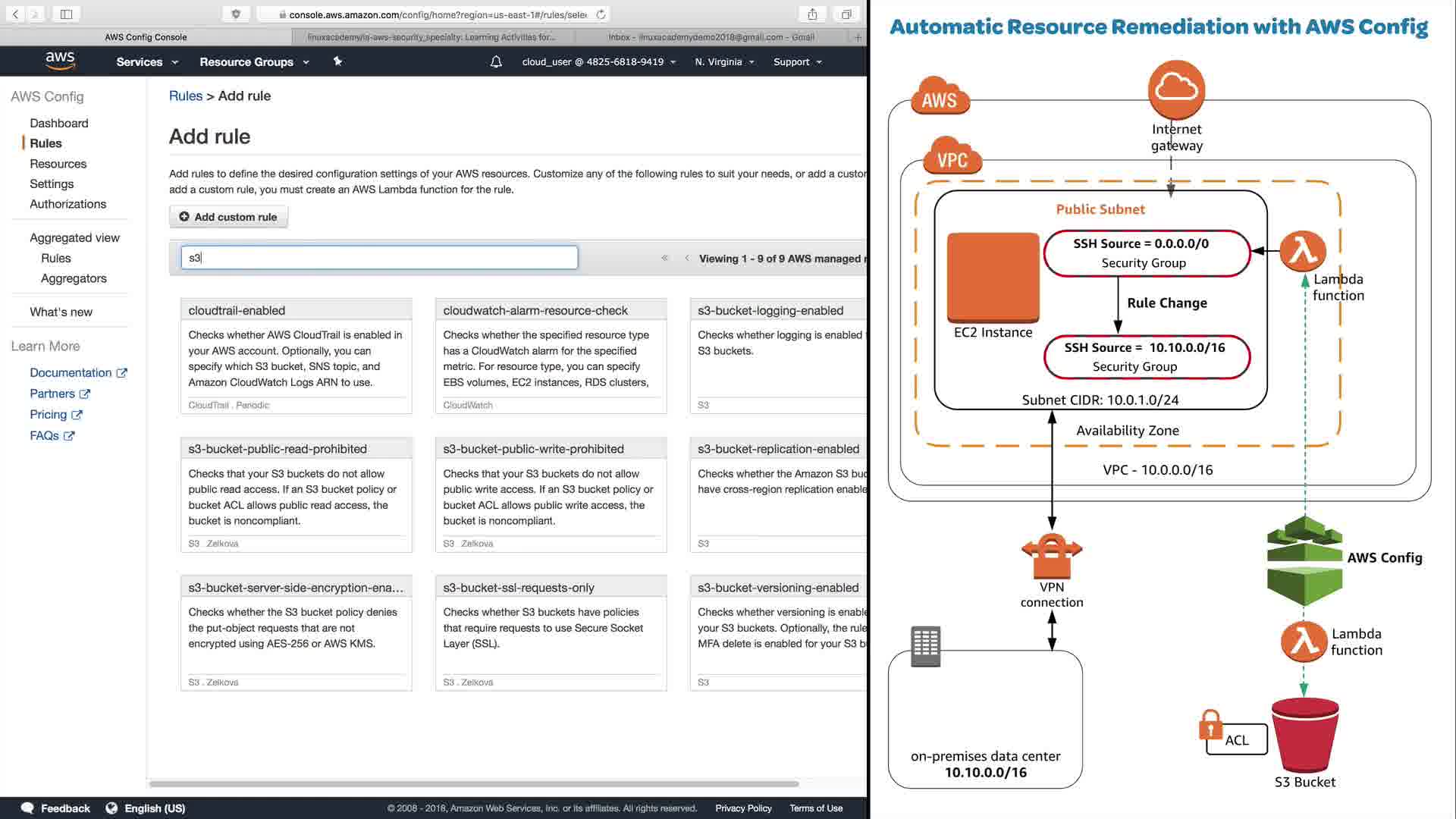Select Dashboard in AWS Config sidebar
The height and width of the screenshot is (819, 1456).
click(x=59, y=123)
